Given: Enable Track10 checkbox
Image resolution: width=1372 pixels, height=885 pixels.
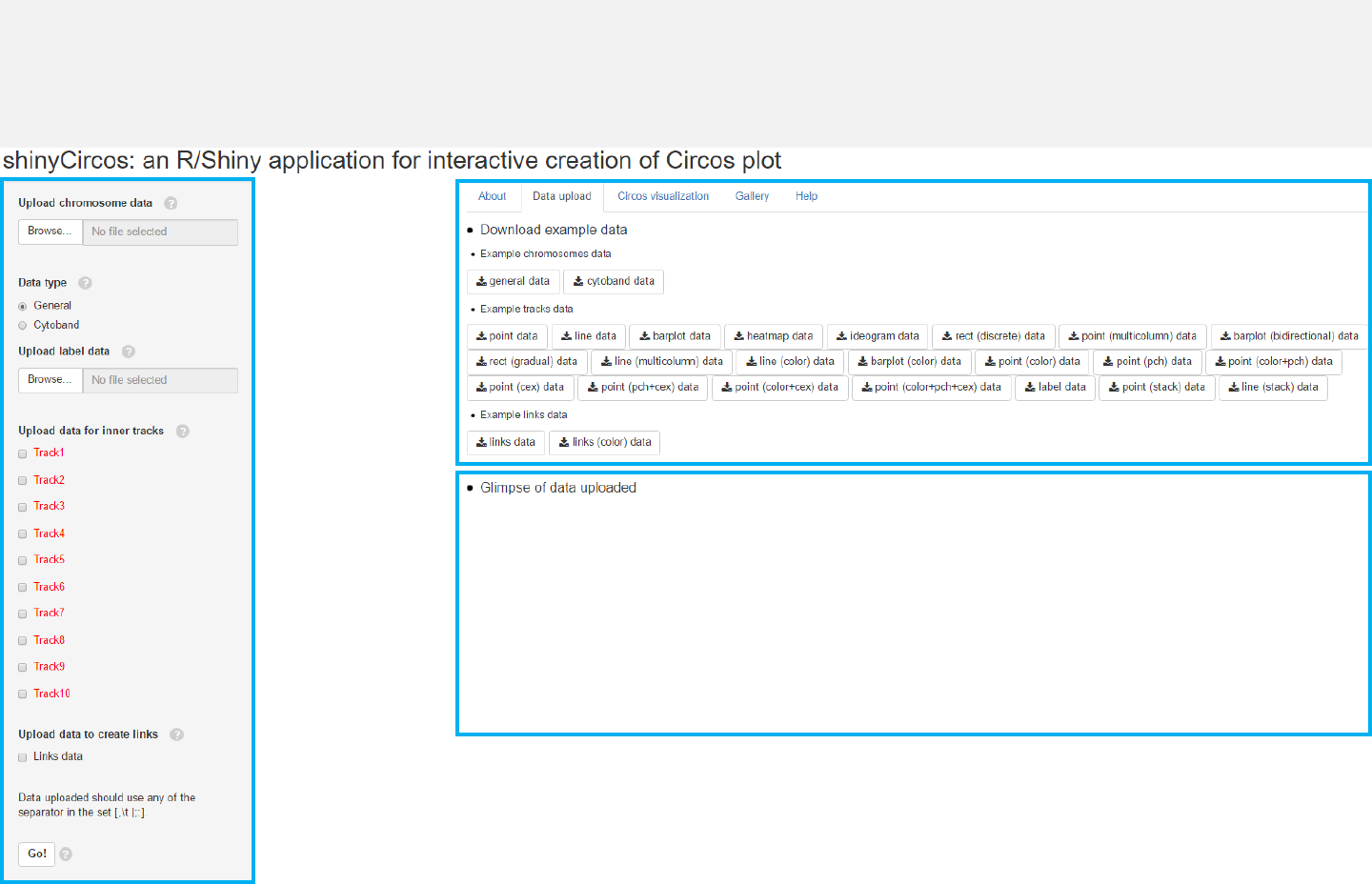Looking at the screenshot, I should (x=23, y=694).
